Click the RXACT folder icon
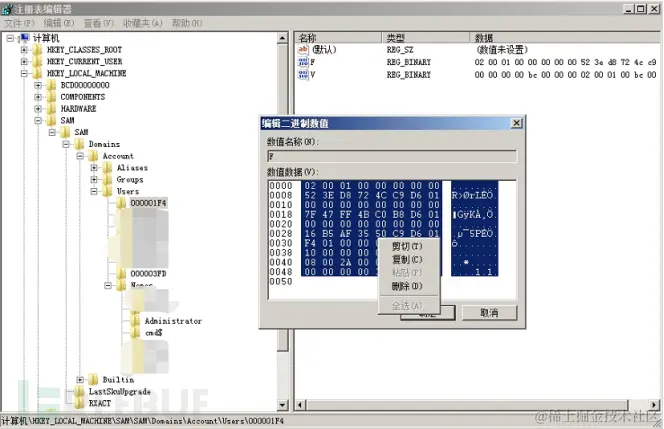This screenshot has height=429, width=664. (x=80, y=403)
